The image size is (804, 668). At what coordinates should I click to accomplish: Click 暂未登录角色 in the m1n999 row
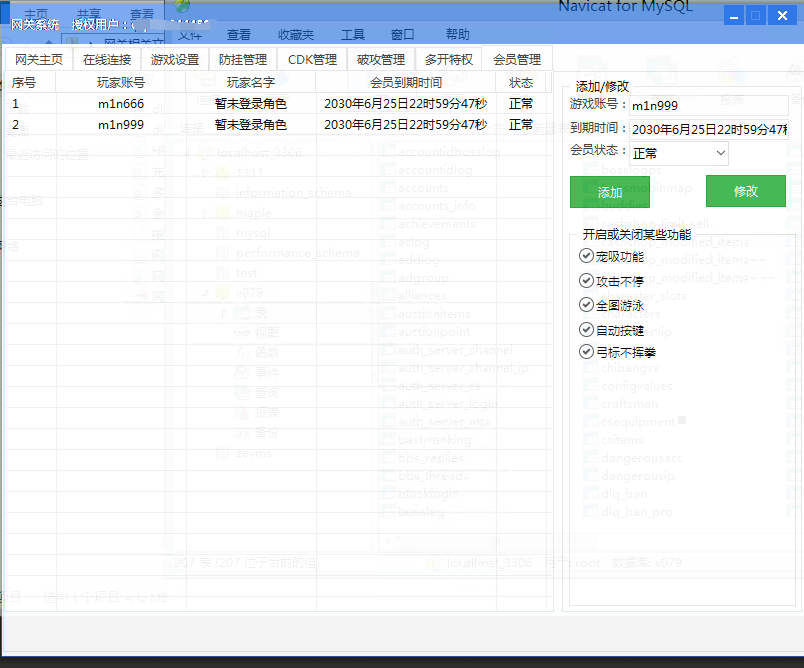pyautogui.click(x=251, y=125)
